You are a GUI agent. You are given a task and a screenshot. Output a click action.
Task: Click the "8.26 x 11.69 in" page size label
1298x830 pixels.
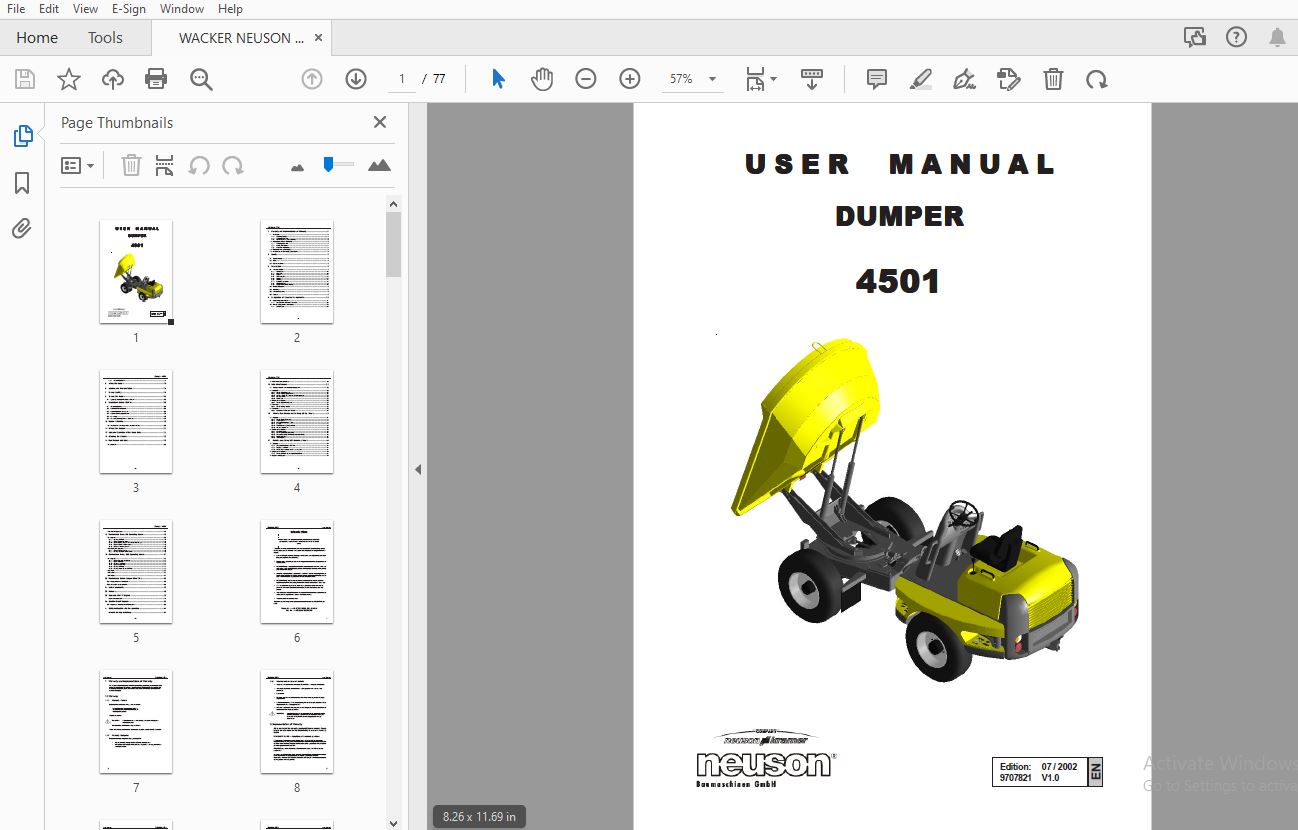click(x=480, y=816)
